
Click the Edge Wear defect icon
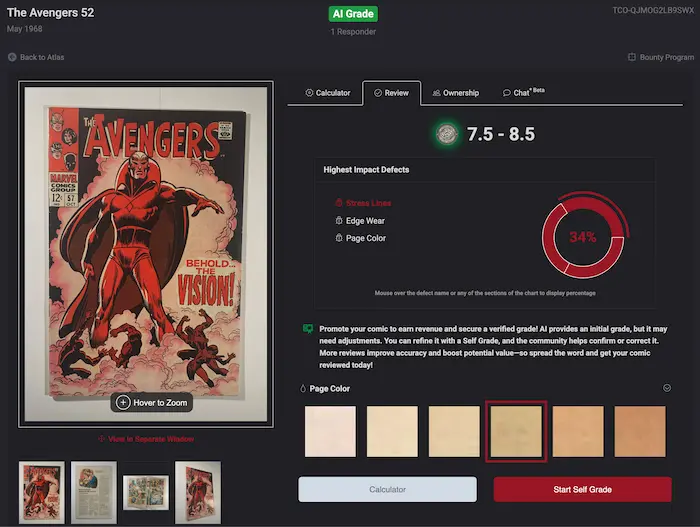point(339,221)
